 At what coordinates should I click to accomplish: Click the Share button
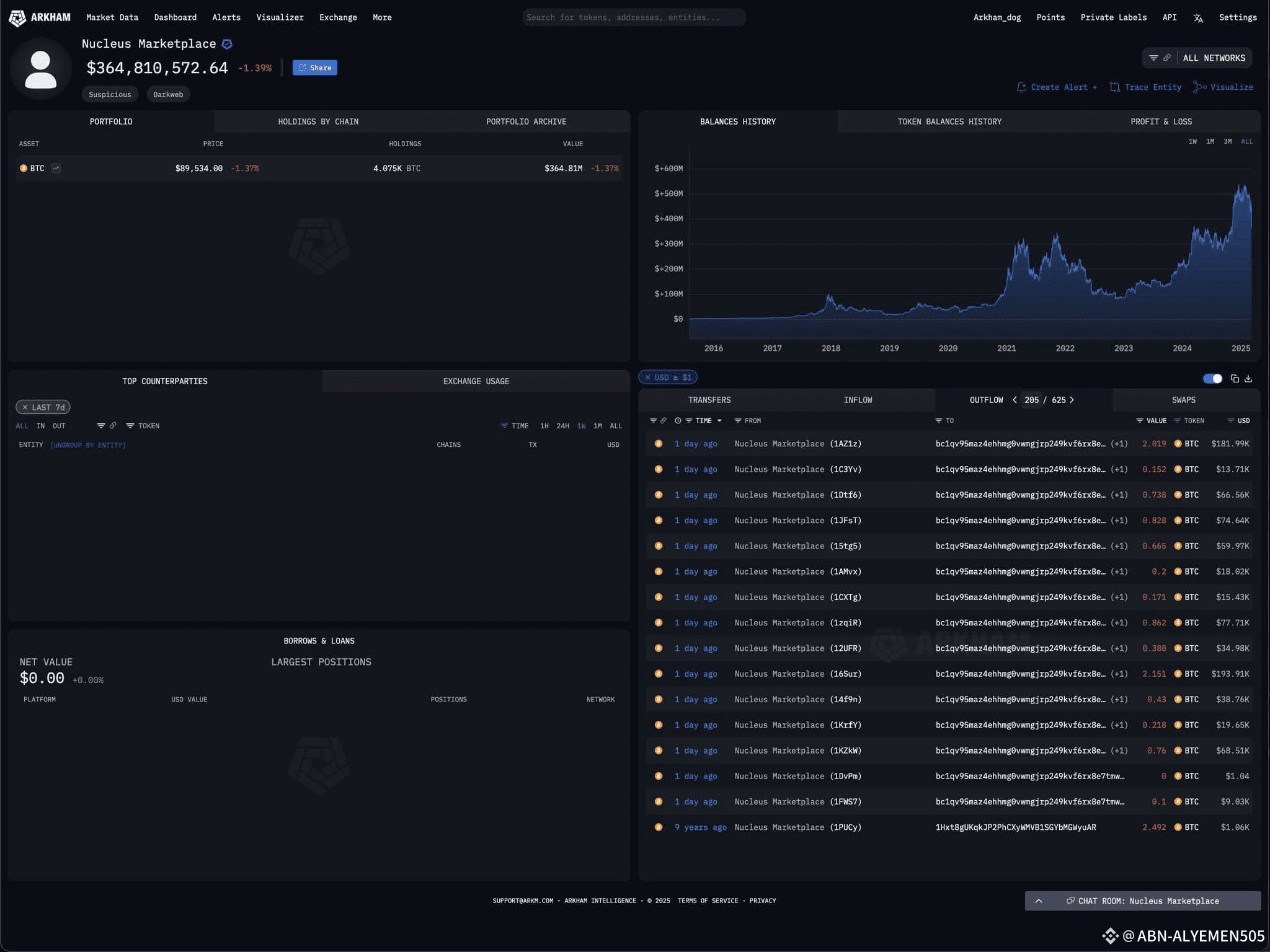[x=315, y=68]
